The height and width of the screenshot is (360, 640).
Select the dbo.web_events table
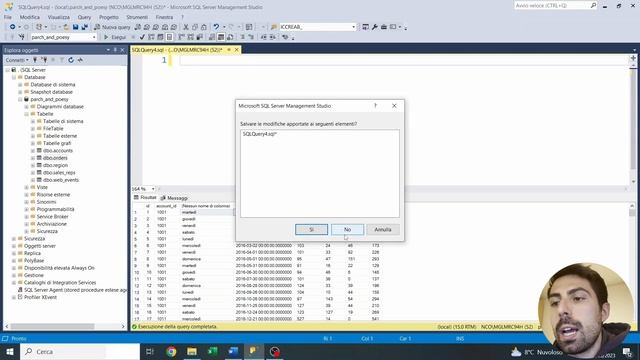(61, 180)
